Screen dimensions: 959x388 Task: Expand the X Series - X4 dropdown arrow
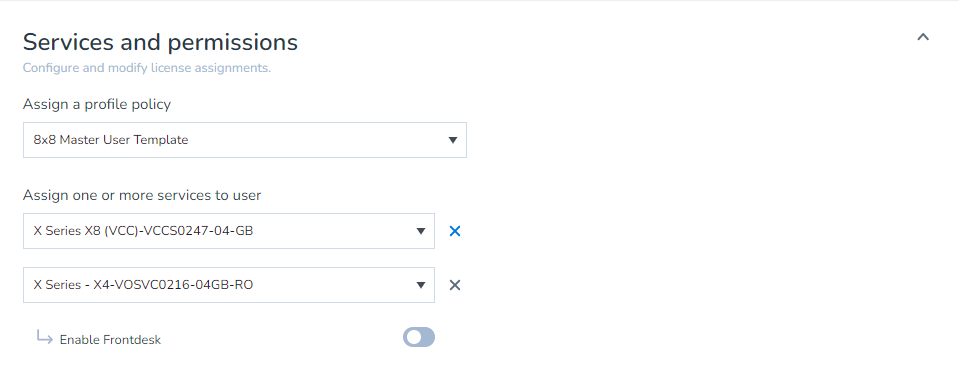click(421, 285)
